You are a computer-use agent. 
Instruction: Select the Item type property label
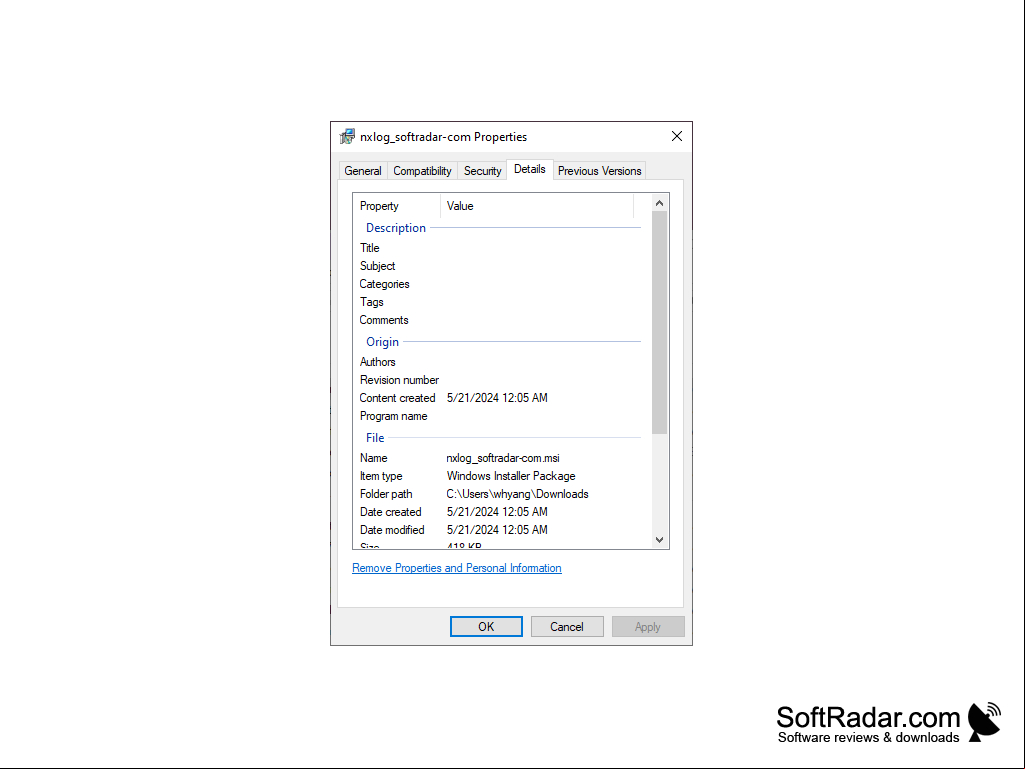pos(381,476)
